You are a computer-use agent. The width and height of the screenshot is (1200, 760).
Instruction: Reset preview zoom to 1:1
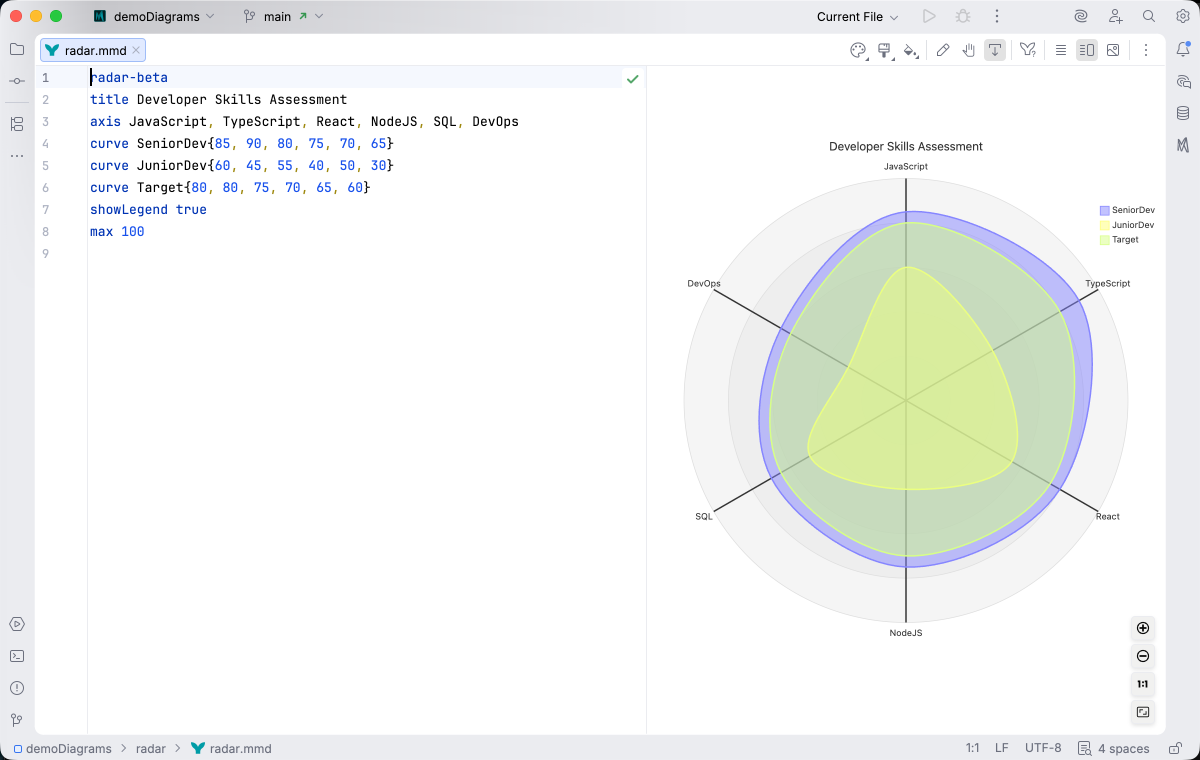click(1143, 684)
